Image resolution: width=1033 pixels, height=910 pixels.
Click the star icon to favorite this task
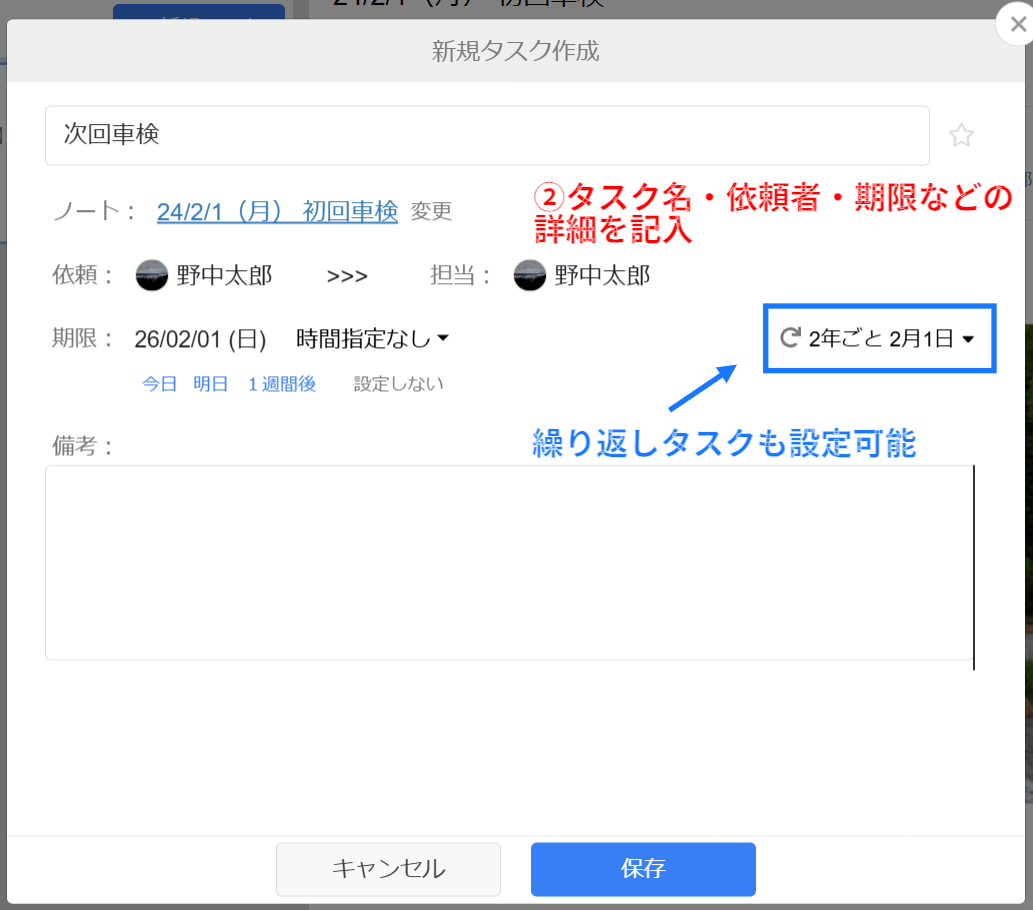pos(961,135)
